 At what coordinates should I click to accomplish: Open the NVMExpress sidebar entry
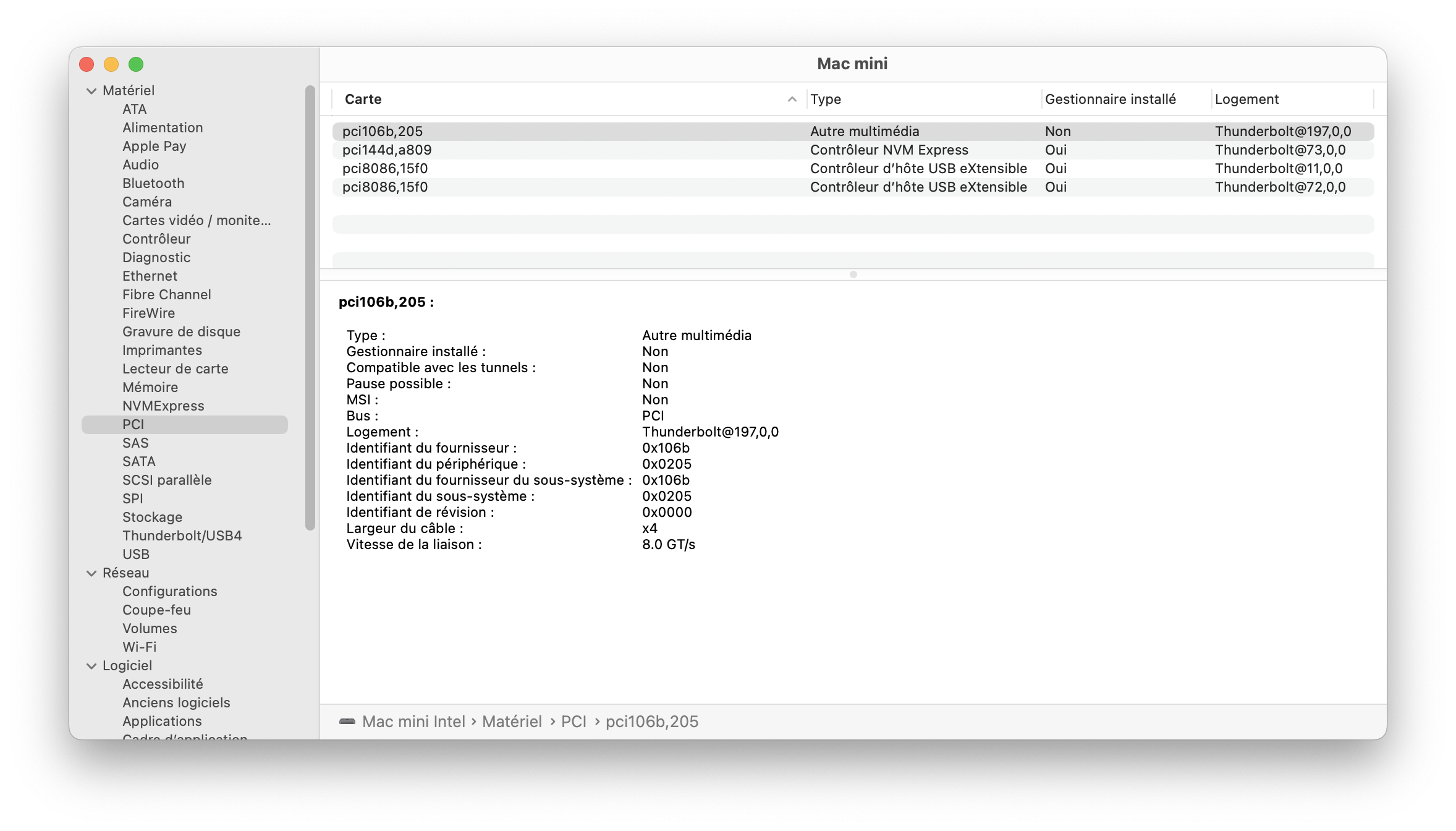163,406
